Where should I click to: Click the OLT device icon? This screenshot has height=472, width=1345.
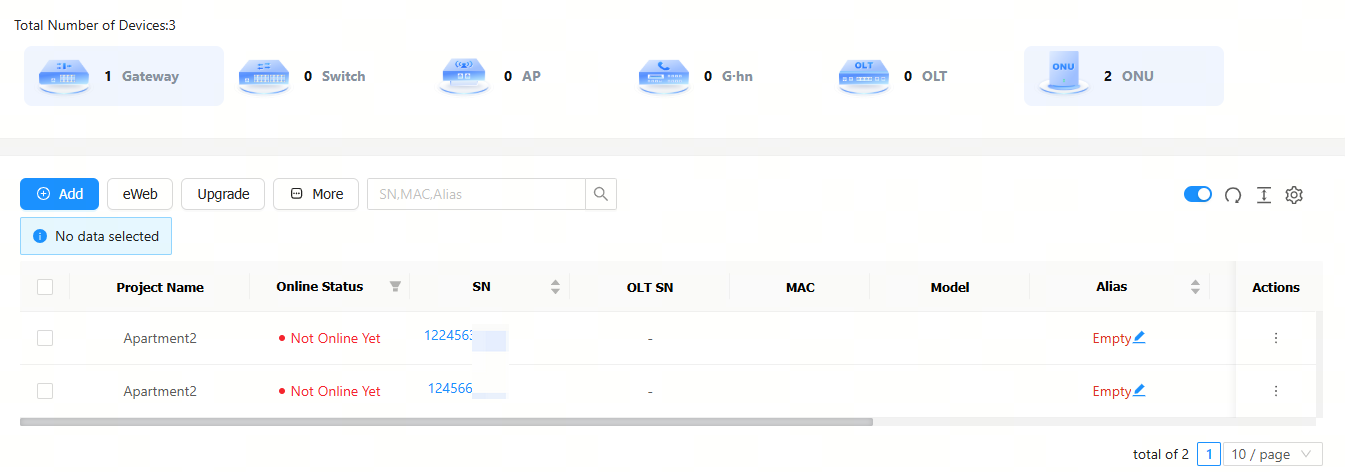coord(864,76)
